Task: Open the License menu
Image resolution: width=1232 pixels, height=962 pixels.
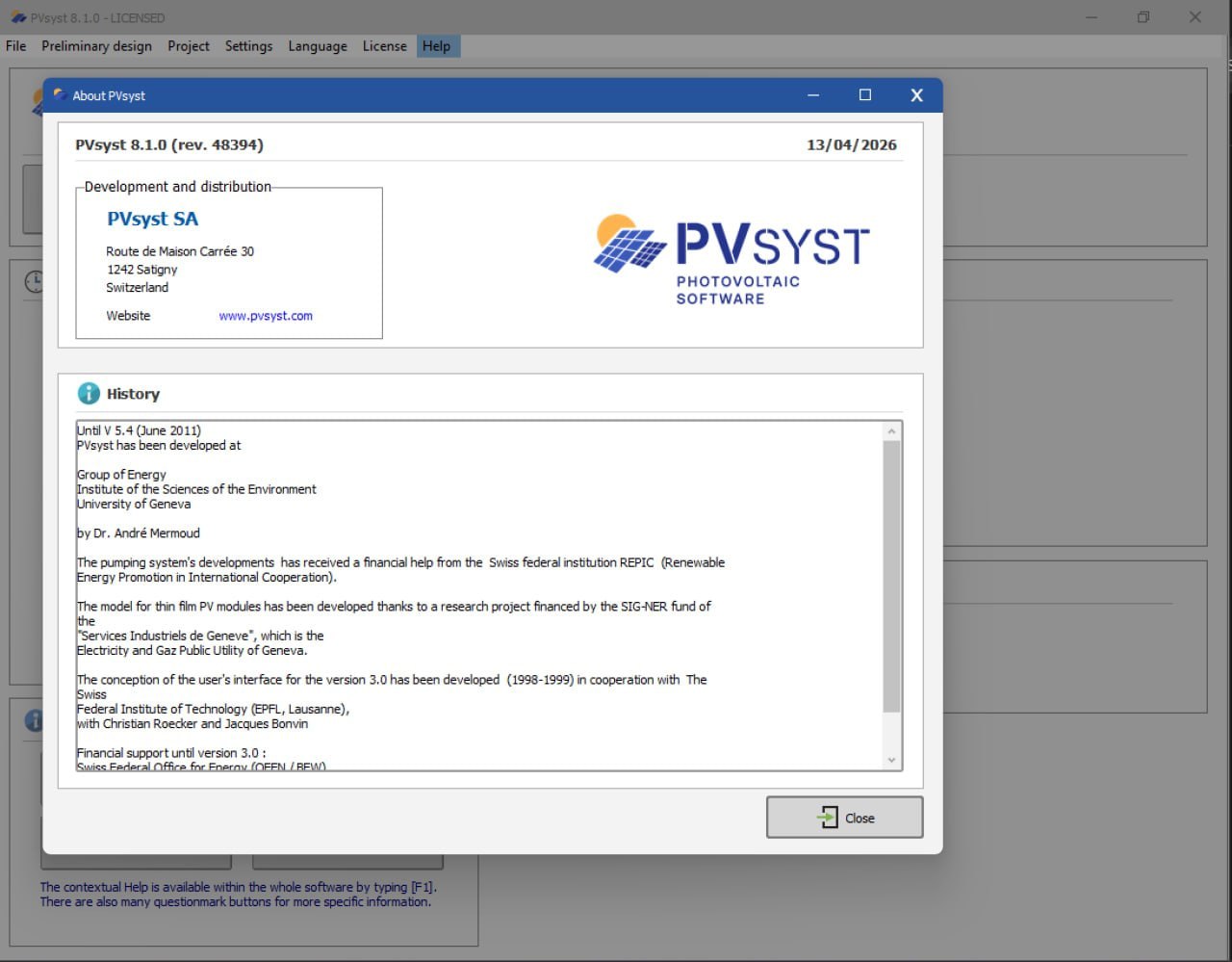Action: pos(384,46)
